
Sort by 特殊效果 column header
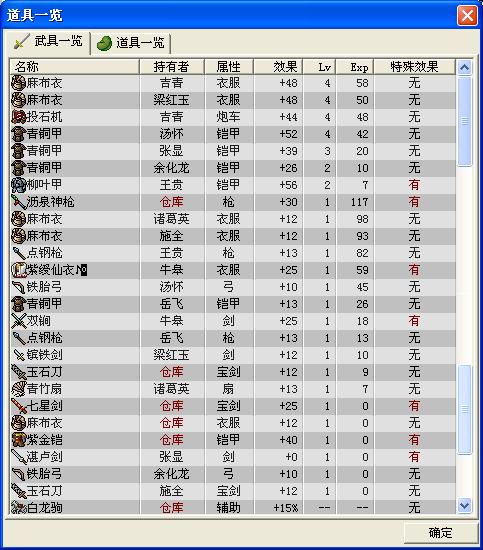click(414, 67)
